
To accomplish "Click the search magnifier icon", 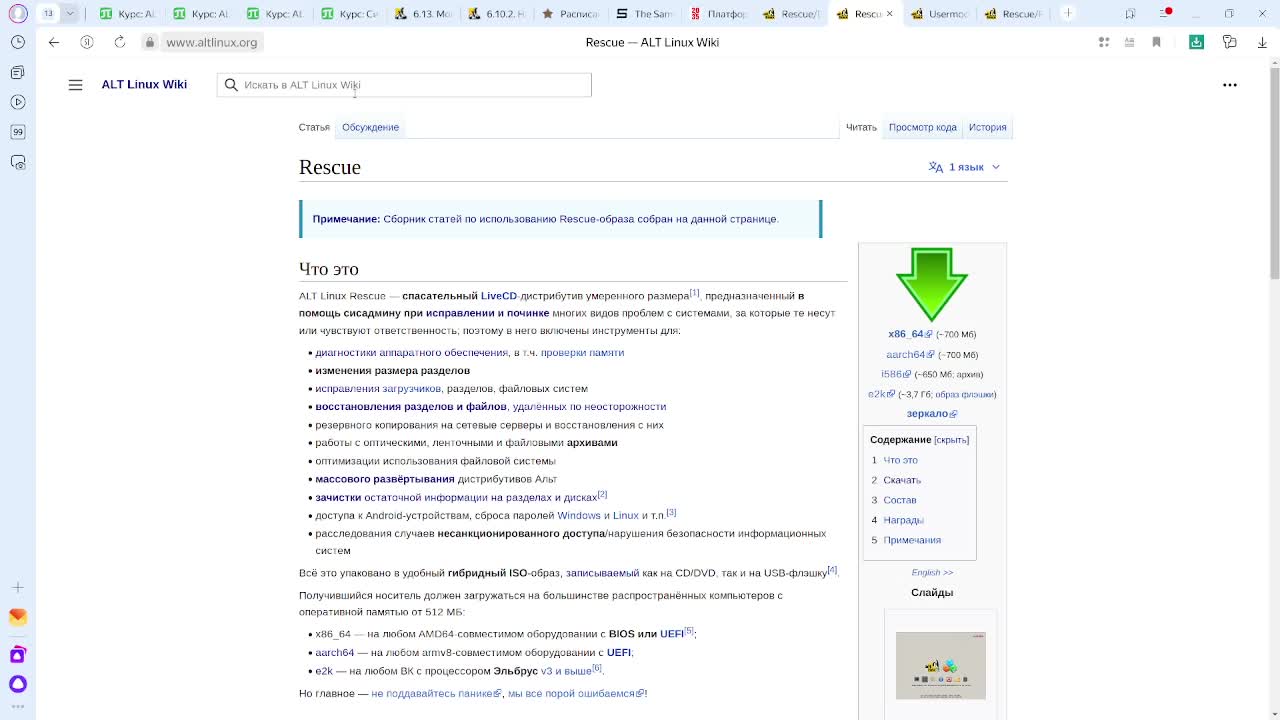I will [x=231, y=85].
